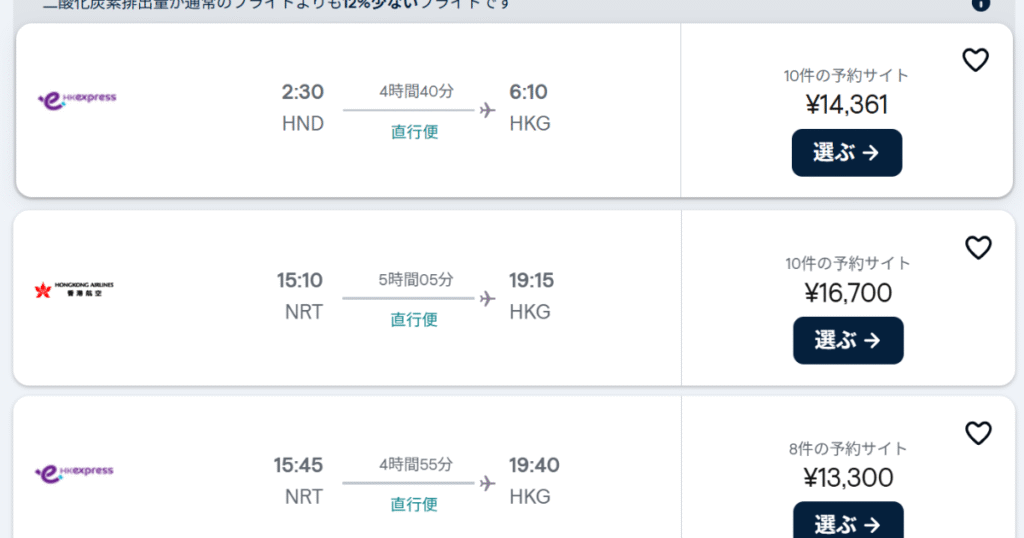Save the 2:30 HND flight with heart icon
The image size is (1024, 538).
click(x=976, y=60)
